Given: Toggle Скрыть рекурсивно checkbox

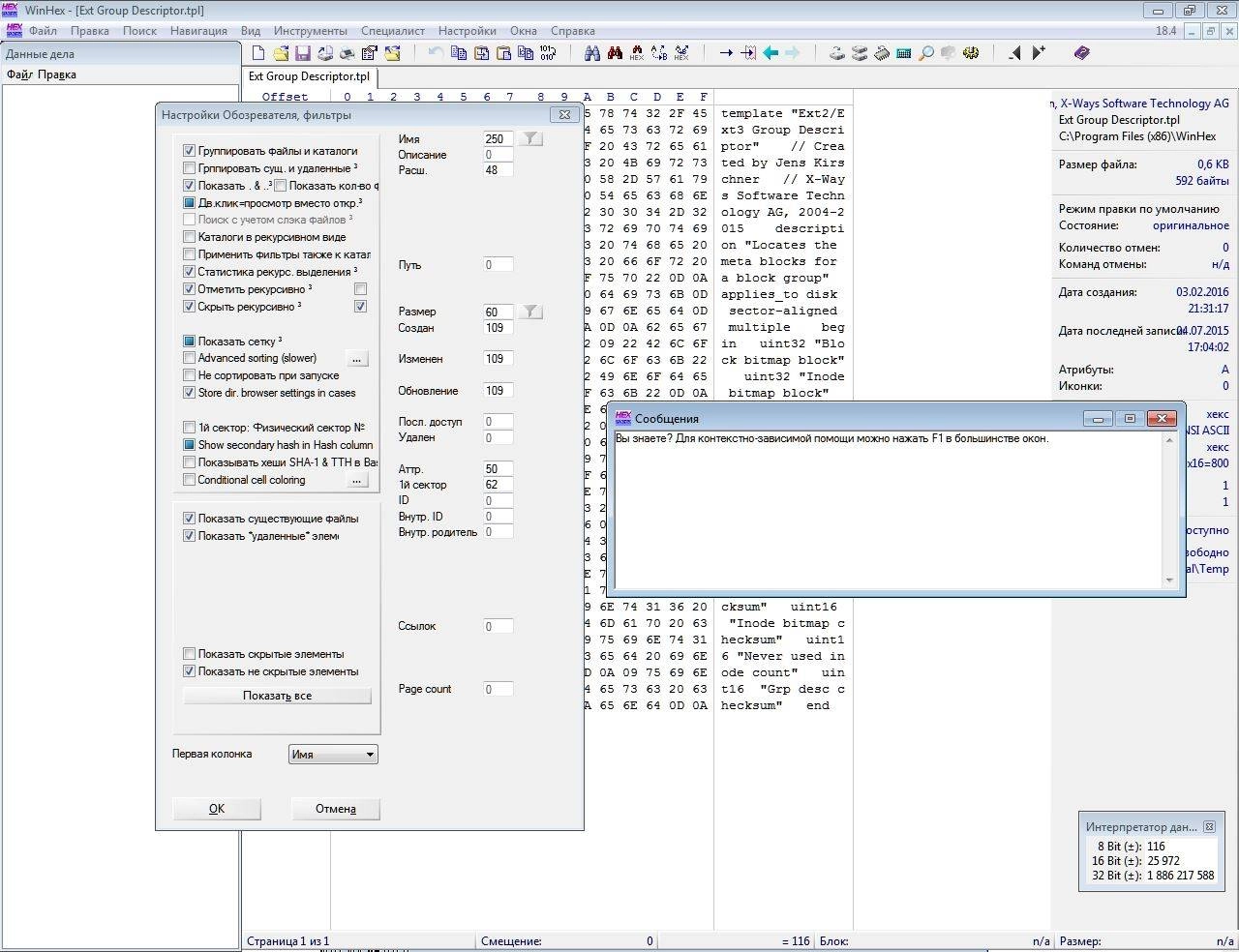Looking at the screenshot, I should pyautogui.click(x=190, y=307).
